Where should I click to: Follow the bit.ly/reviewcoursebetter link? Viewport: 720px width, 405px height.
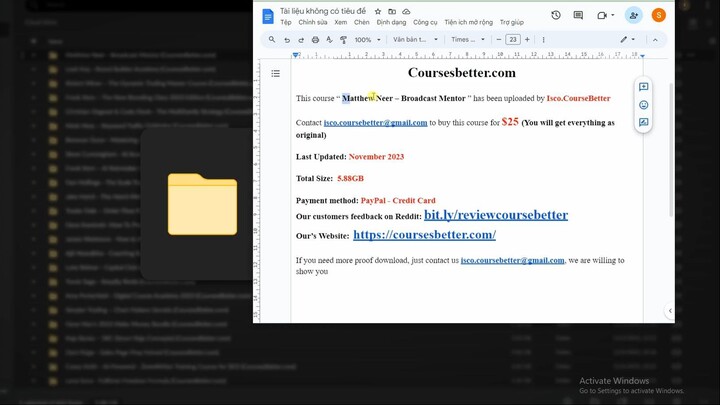496,215
